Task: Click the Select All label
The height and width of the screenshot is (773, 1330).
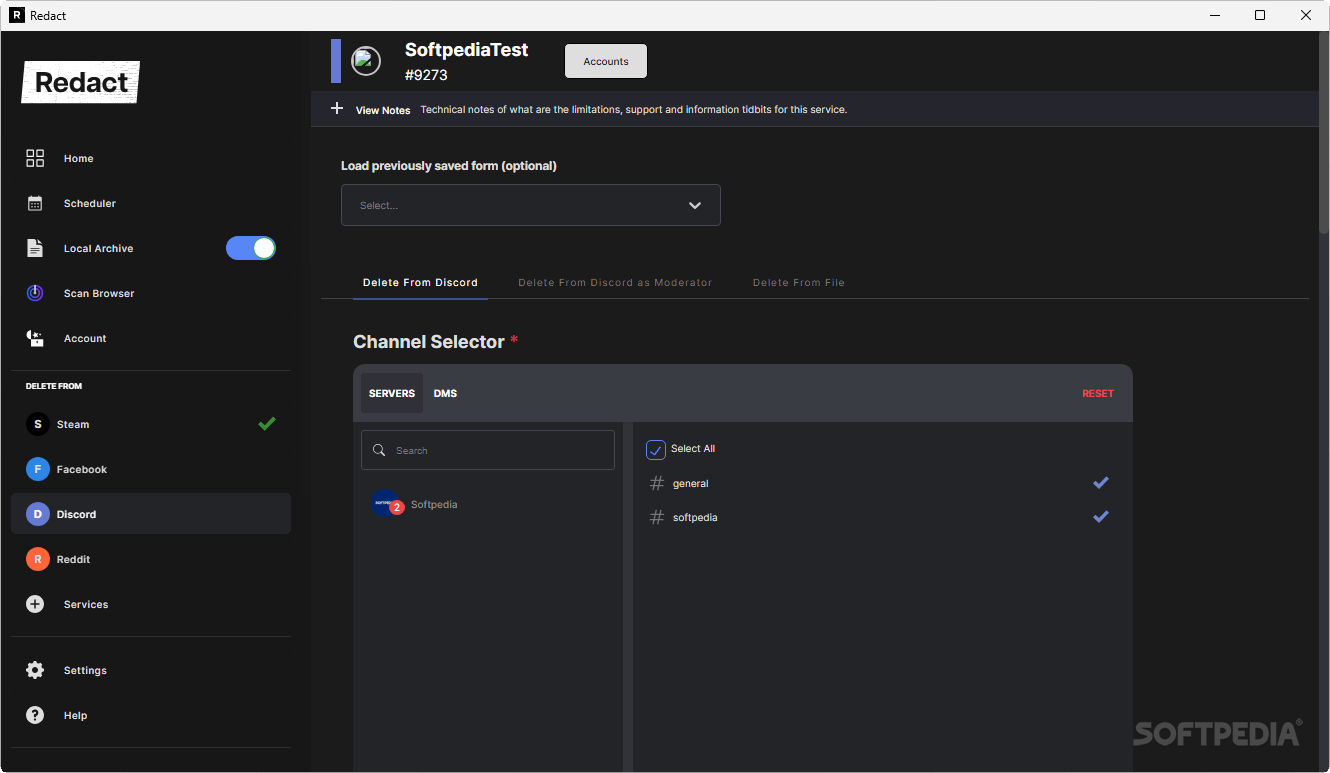Action: 693,449
